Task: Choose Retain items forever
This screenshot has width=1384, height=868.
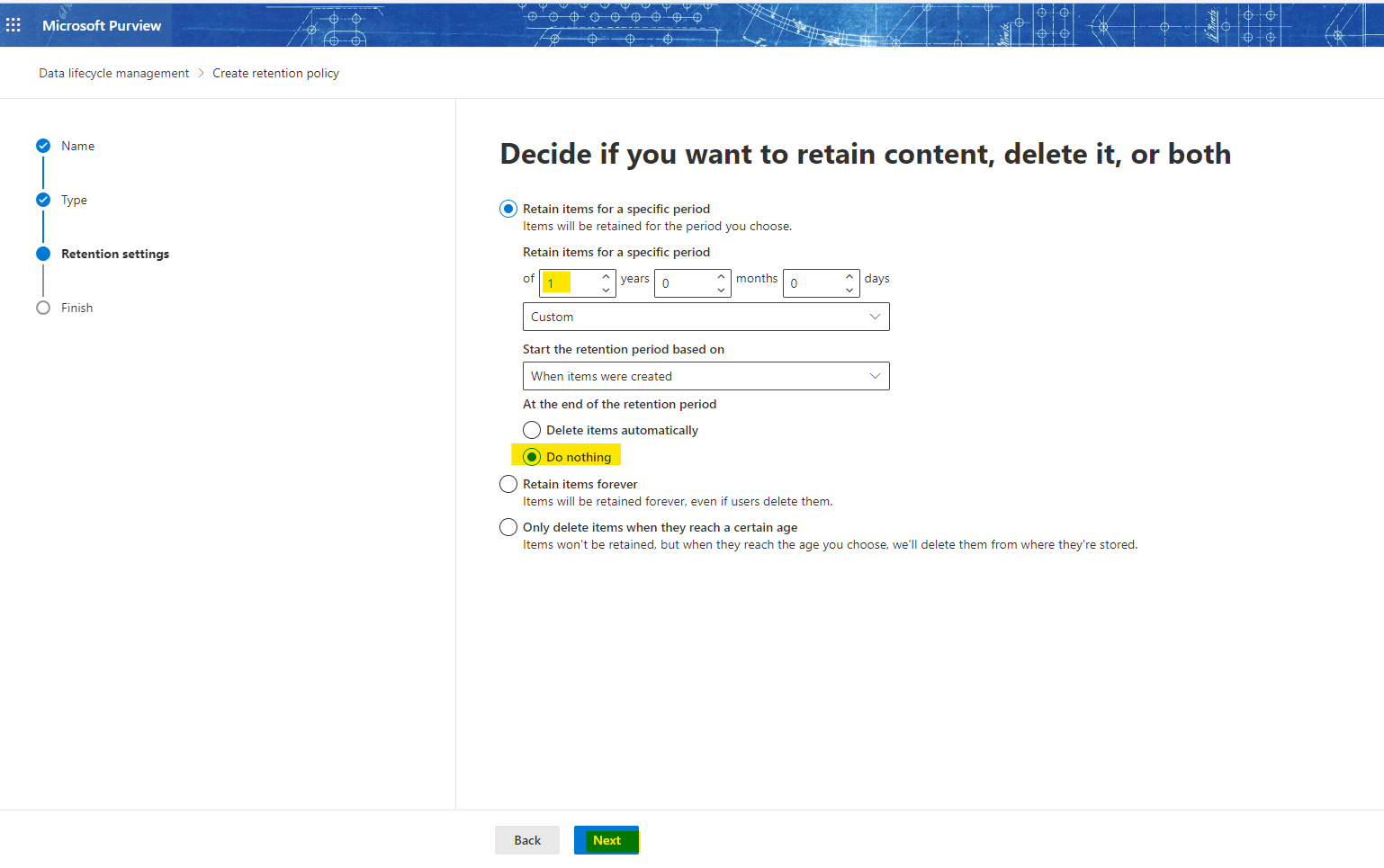Action: (508, 484)
